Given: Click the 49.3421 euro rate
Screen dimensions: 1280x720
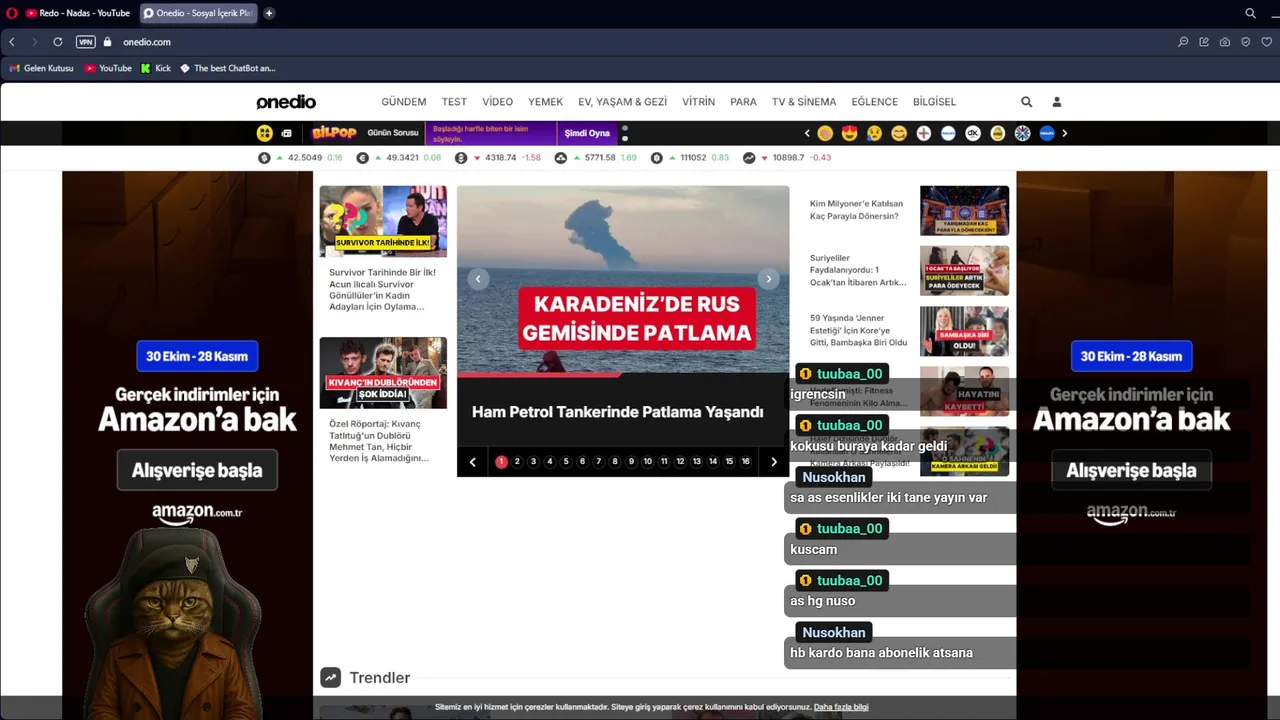Looking at the screenshot, I should pos(402,158).
